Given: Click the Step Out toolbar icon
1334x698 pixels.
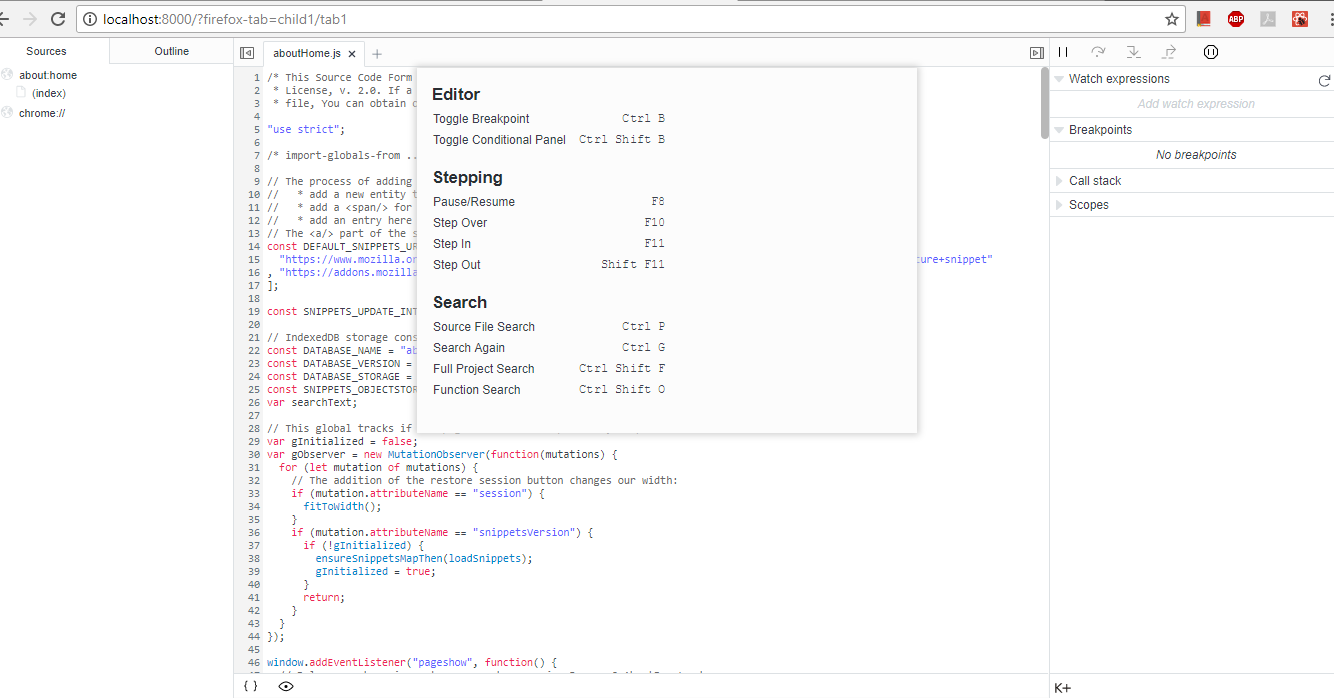Looking at the screenshot, I should click(1169, 52).
